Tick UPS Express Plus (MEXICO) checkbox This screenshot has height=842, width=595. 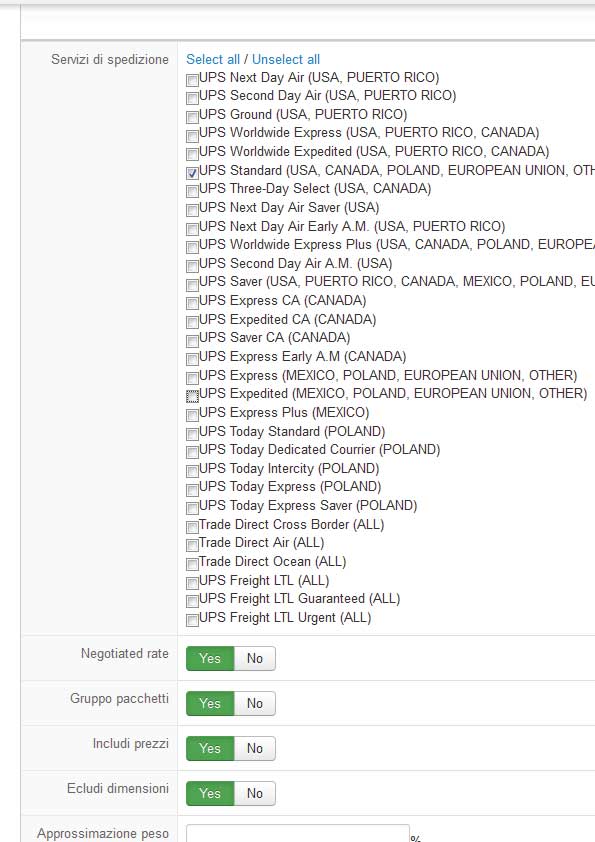pos(192,415)
